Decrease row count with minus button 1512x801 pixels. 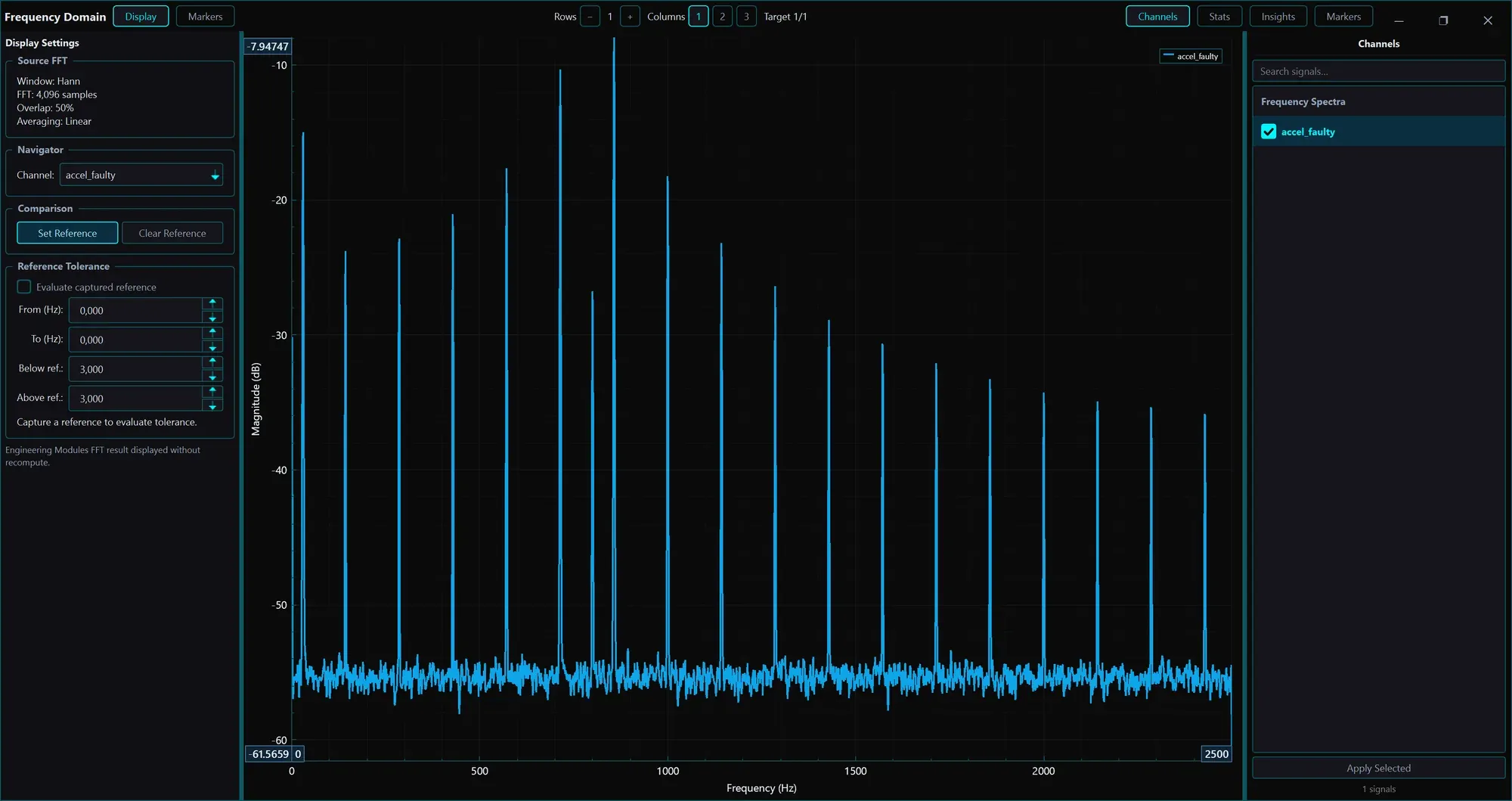[590, 17]
